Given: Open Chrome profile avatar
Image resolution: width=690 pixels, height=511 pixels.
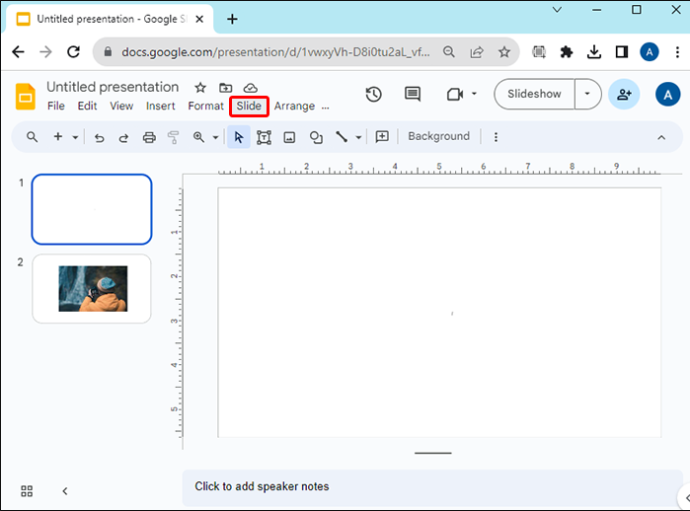Looking at the screenshot, I should point(650,52).
